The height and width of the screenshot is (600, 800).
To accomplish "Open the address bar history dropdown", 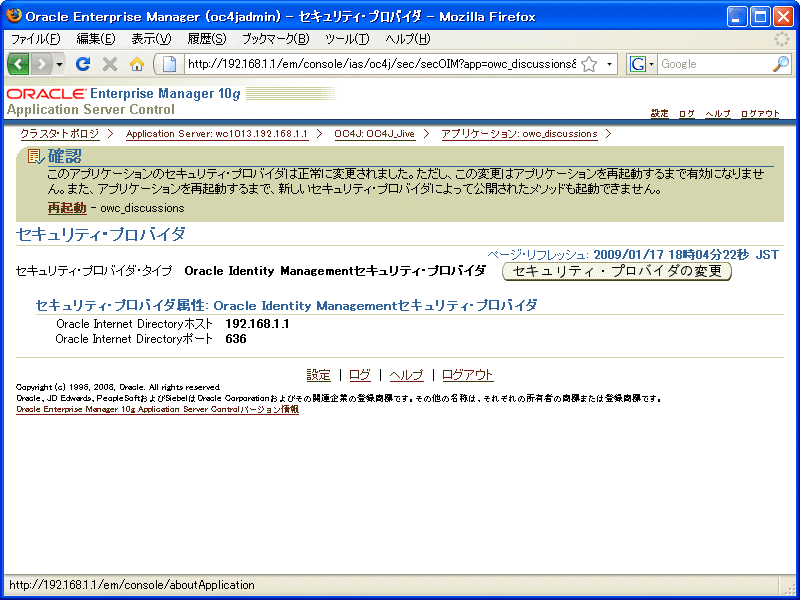I will pyautogui.click(x=609, y=64).
